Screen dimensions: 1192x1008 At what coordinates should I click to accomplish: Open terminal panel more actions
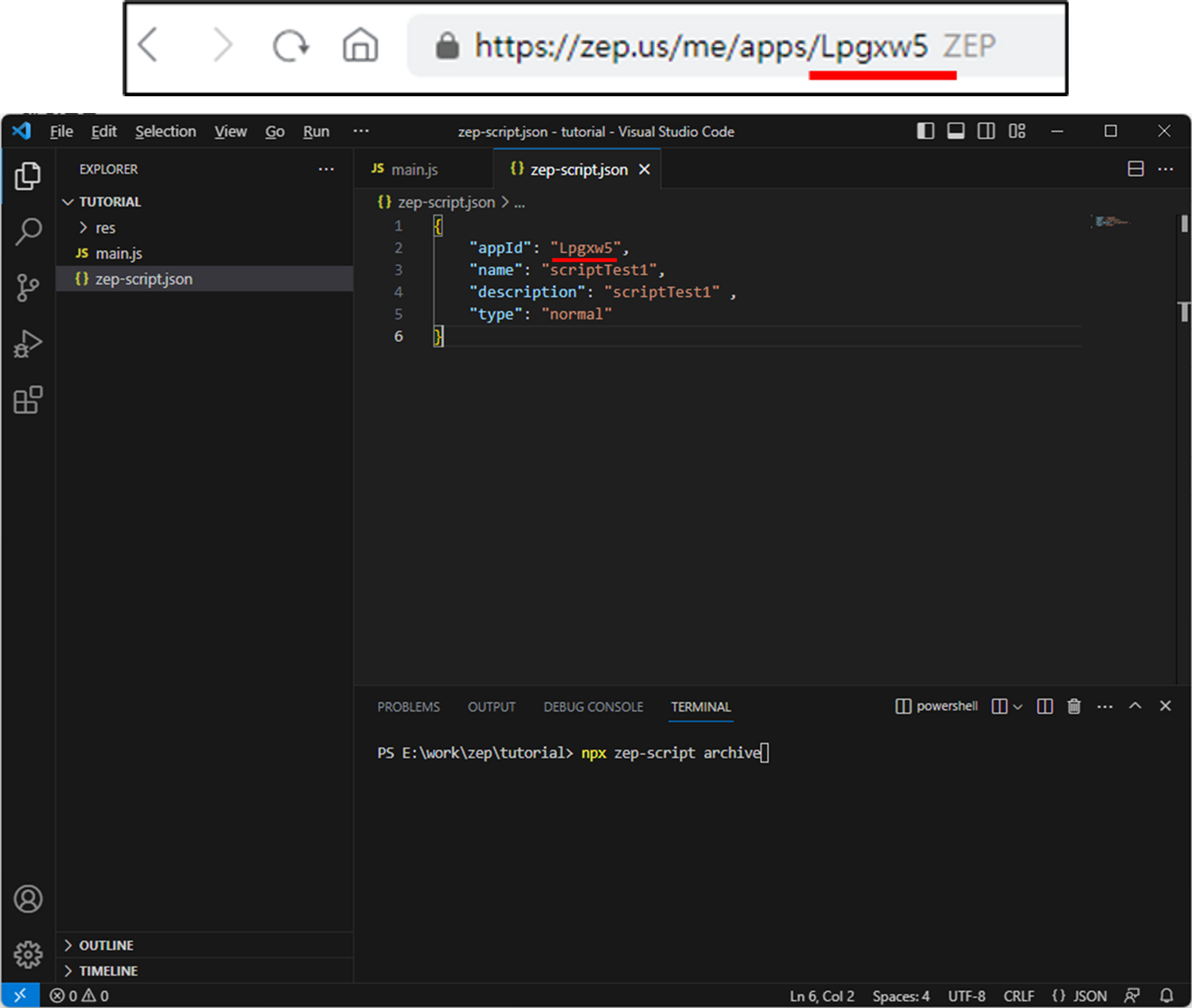click(x=1105, y=706)
